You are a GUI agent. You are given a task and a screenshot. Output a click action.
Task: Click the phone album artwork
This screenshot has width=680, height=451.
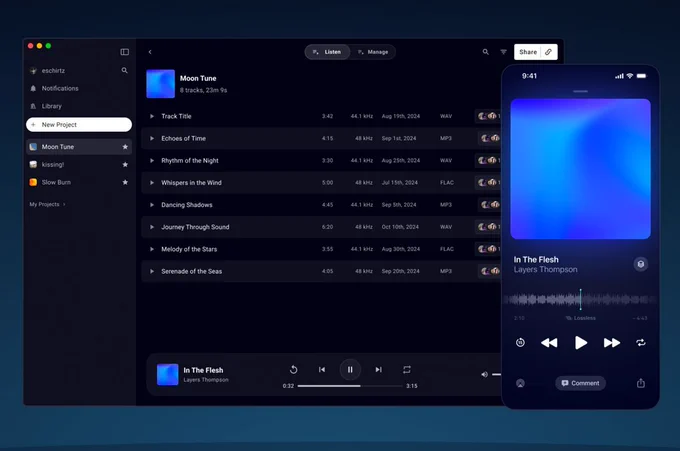[x=580, y=169]
